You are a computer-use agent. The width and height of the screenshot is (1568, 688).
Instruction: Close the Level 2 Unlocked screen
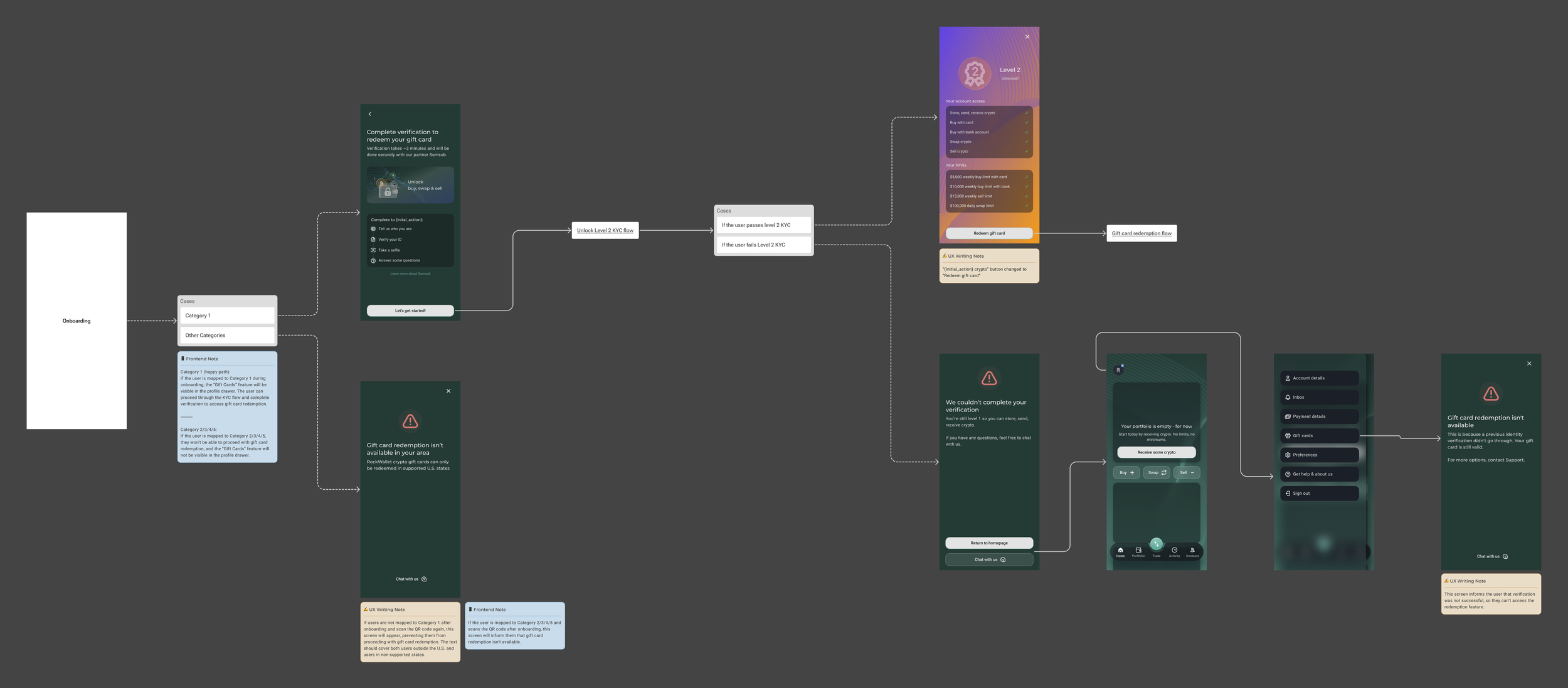pos(1027,37)
